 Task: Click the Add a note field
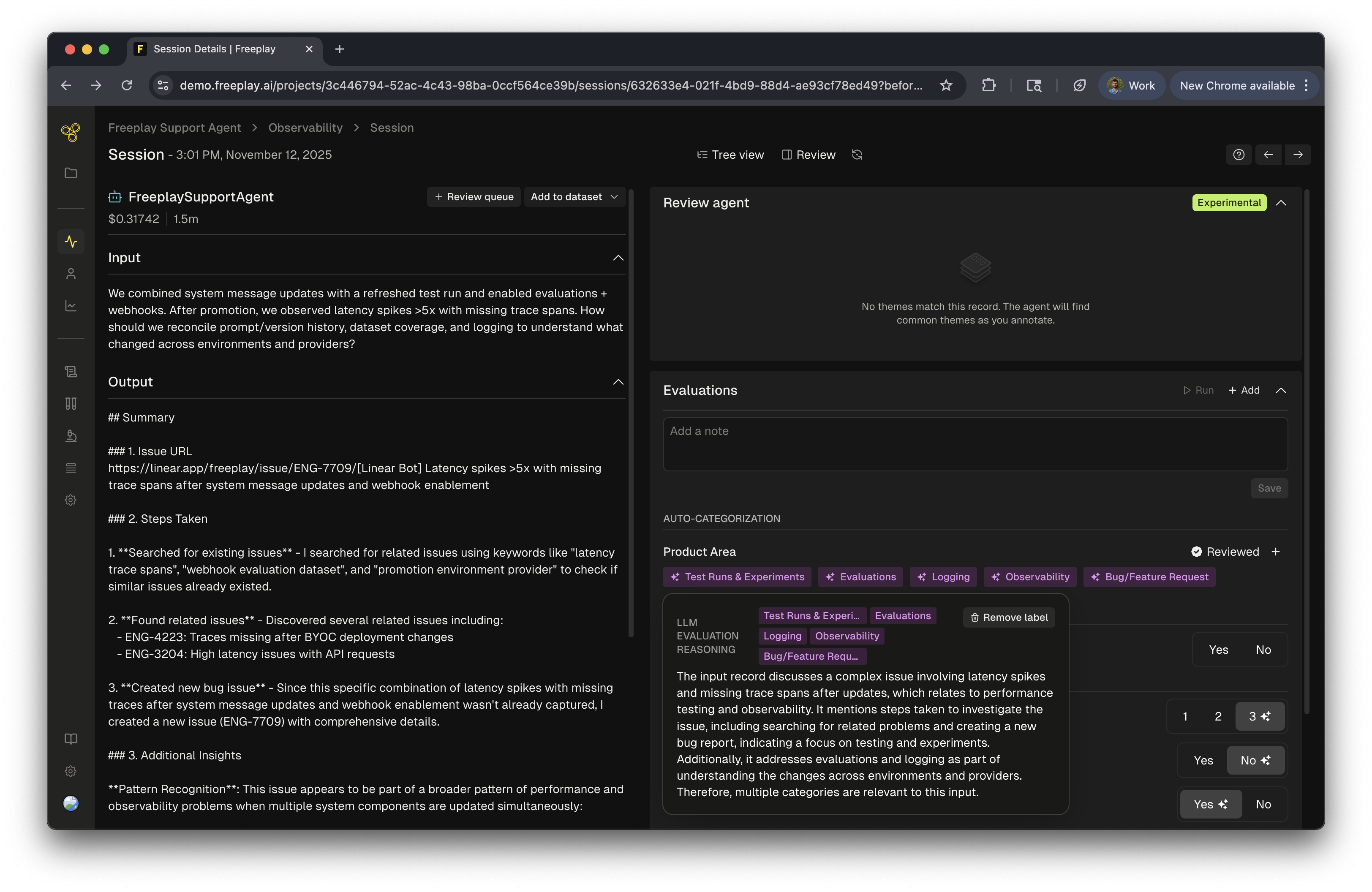point(975,444)
